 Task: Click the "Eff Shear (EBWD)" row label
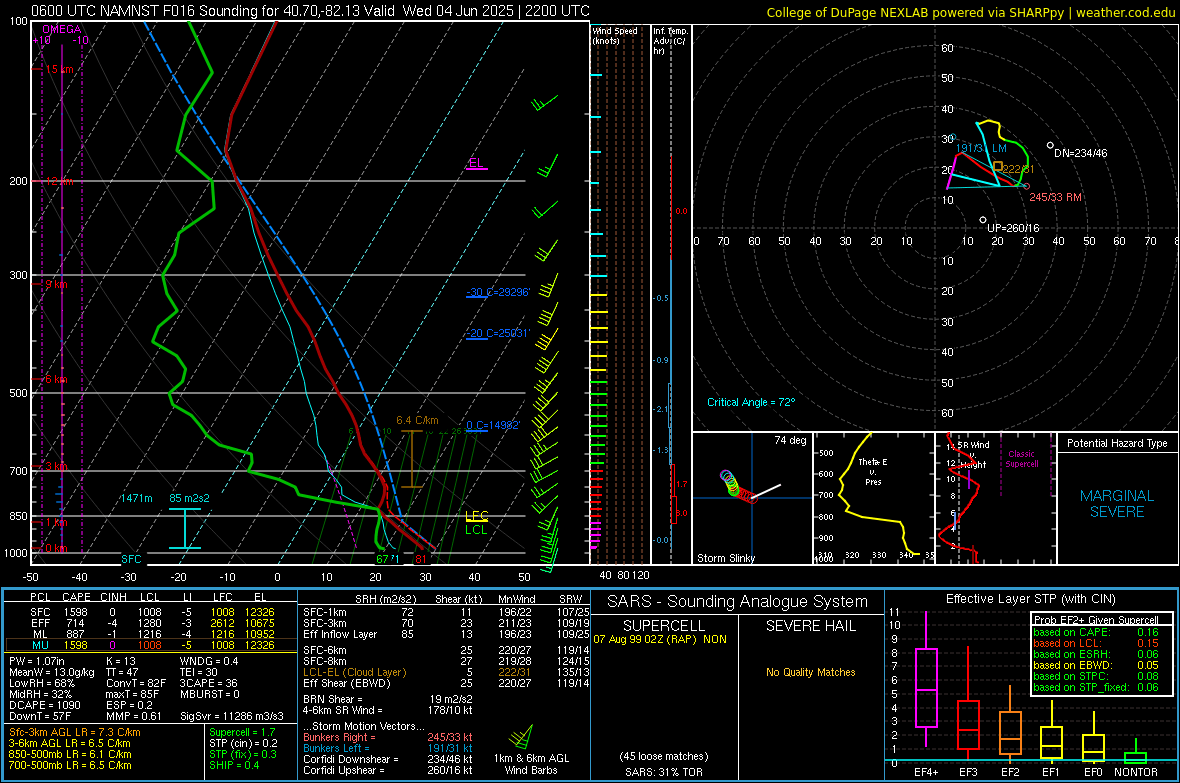[346, 684]
